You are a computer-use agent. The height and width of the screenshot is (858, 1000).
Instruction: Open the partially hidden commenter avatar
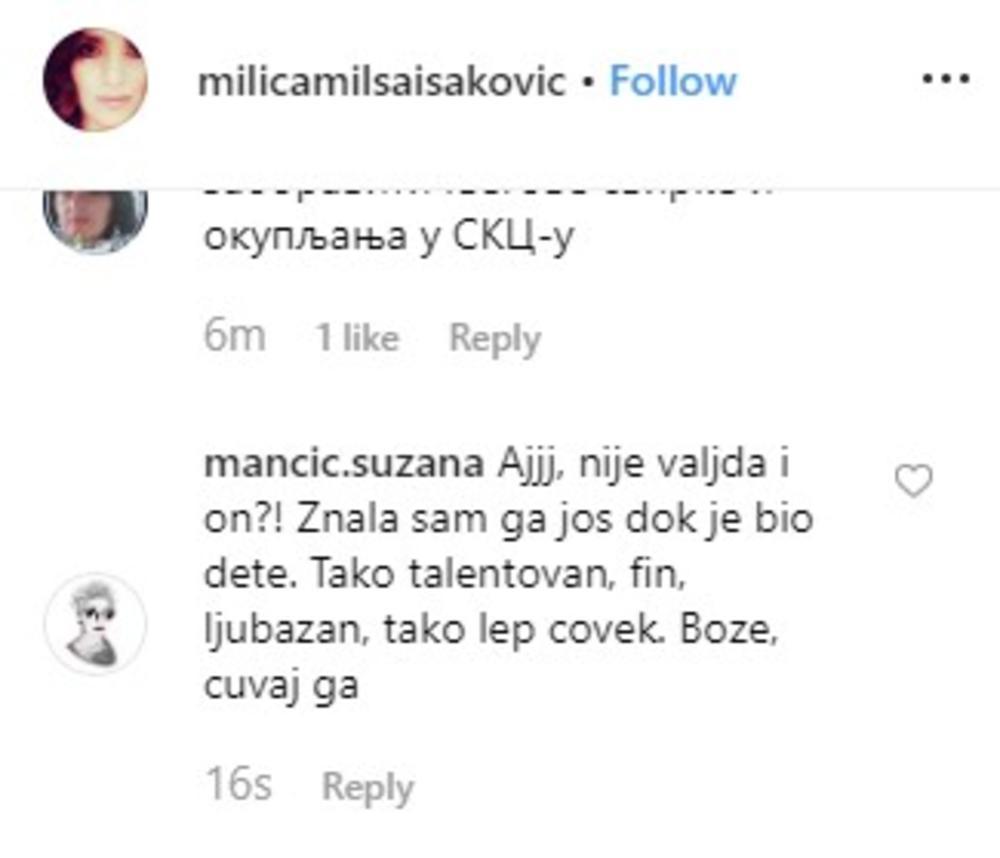tap(96, 221)
